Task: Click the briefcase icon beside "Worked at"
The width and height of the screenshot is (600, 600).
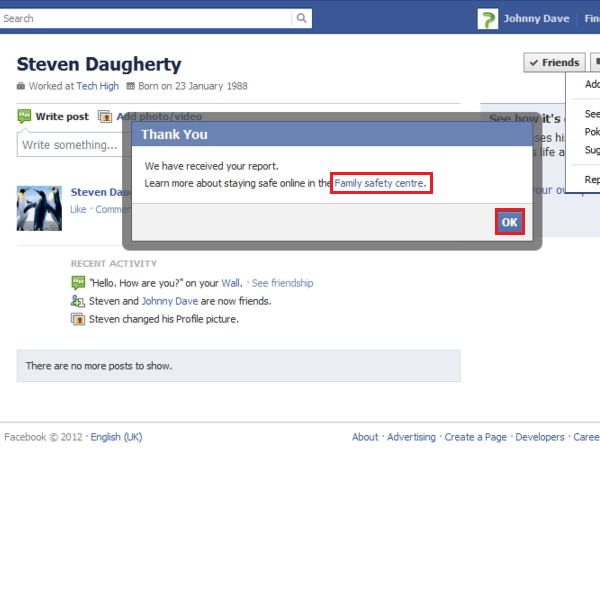Action: coord(21,86)
